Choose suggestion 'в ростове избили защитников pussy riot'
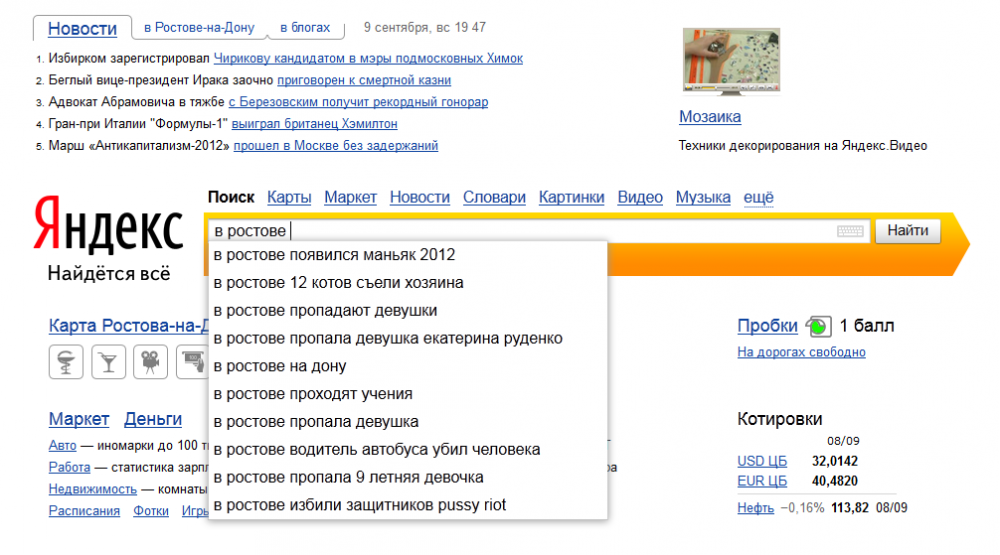Viewport: 1000px width, 555px height. point(408,505)
